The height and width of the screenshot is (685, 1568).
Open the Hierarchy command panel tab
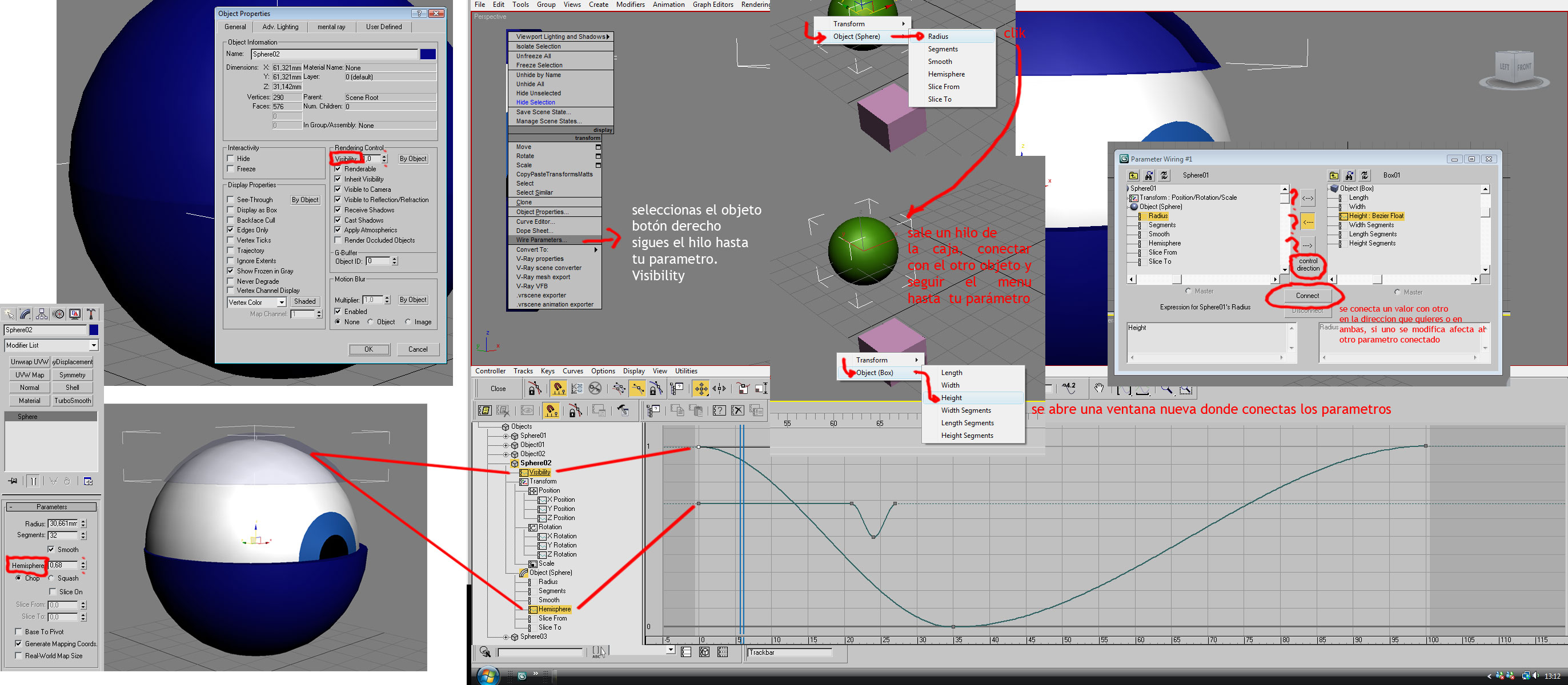tap(41, 314)
